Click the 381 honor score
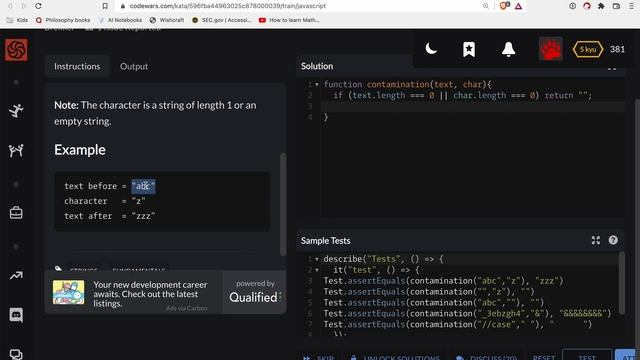The width and height of the screenshot is (640, 360). 617,49
